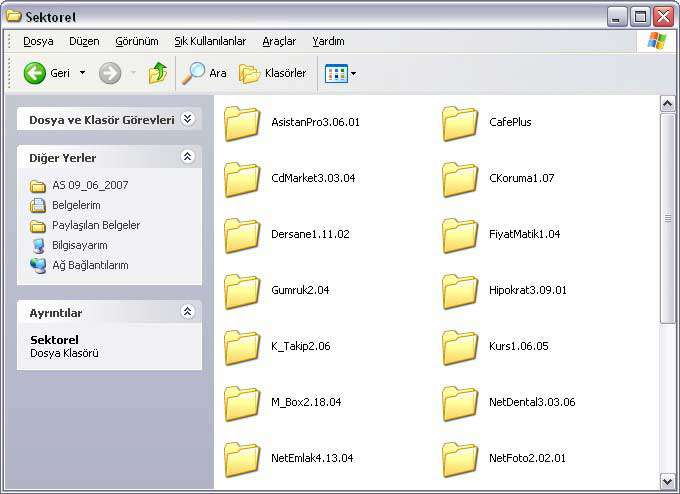Open the Ara search tool
680x494 pixels.
point(204,73)
